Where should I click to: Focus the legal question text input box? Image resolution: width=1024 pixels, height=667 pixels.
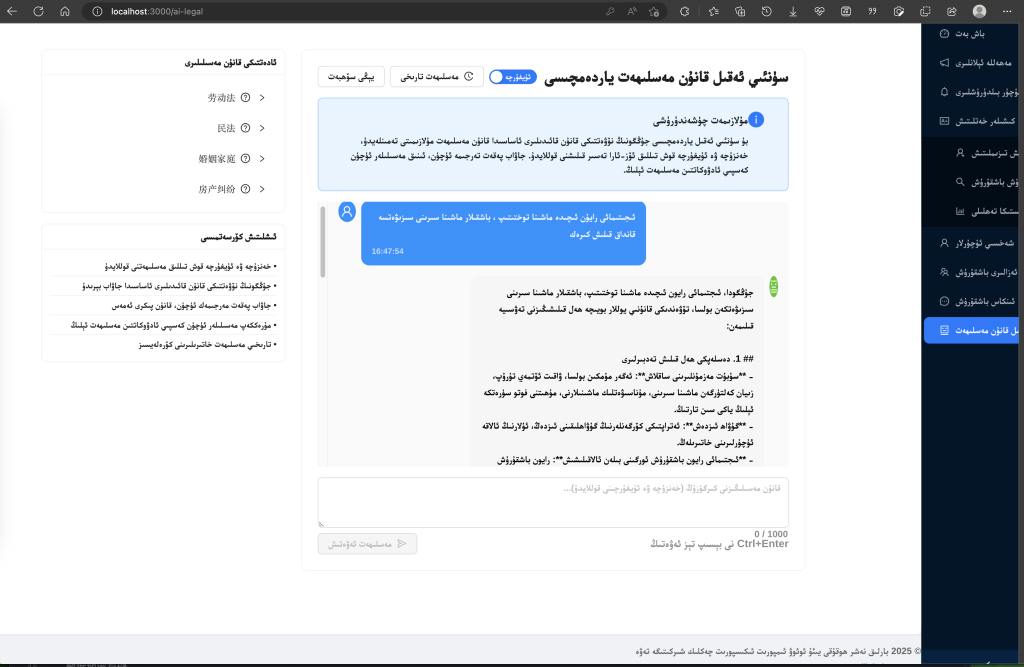coord(553,502)
